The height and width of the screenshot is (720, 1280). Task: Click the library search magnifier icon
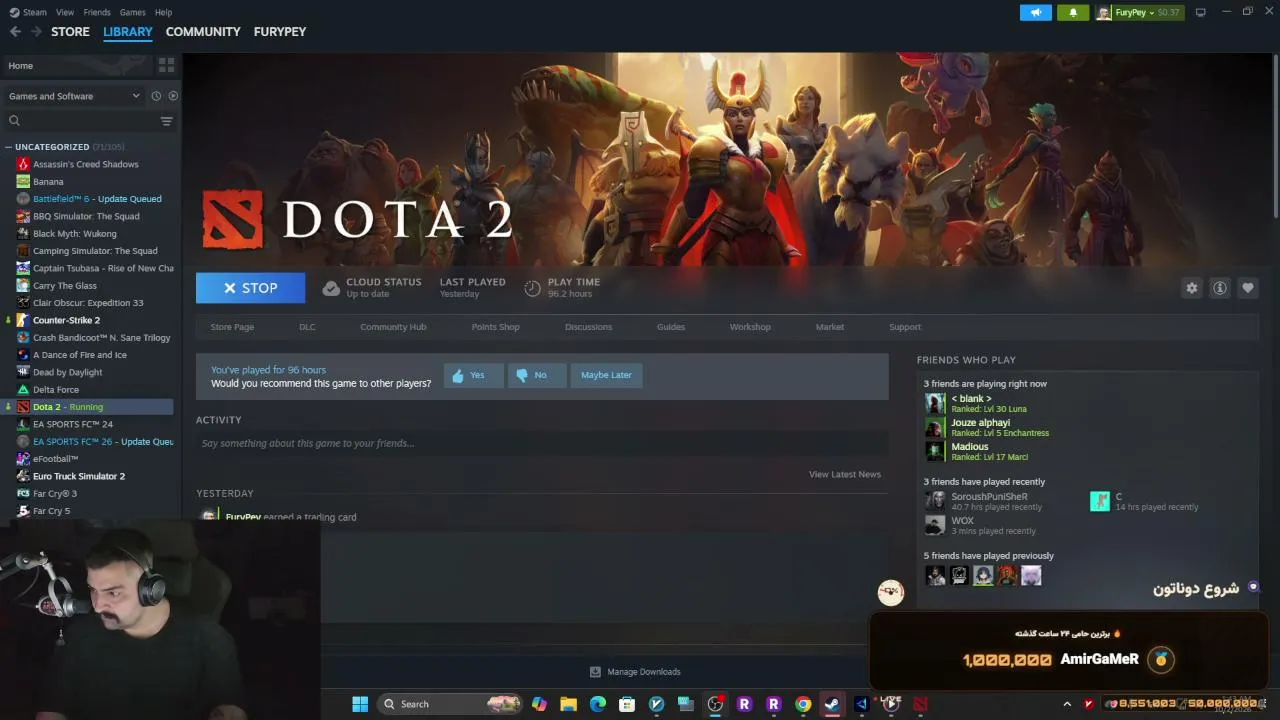coord(14,121)
